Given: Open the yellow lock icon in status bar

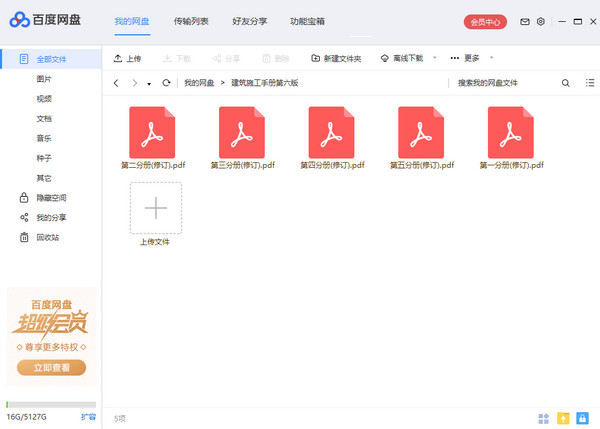Looking at the screenshot, I should tap(563, 417).
